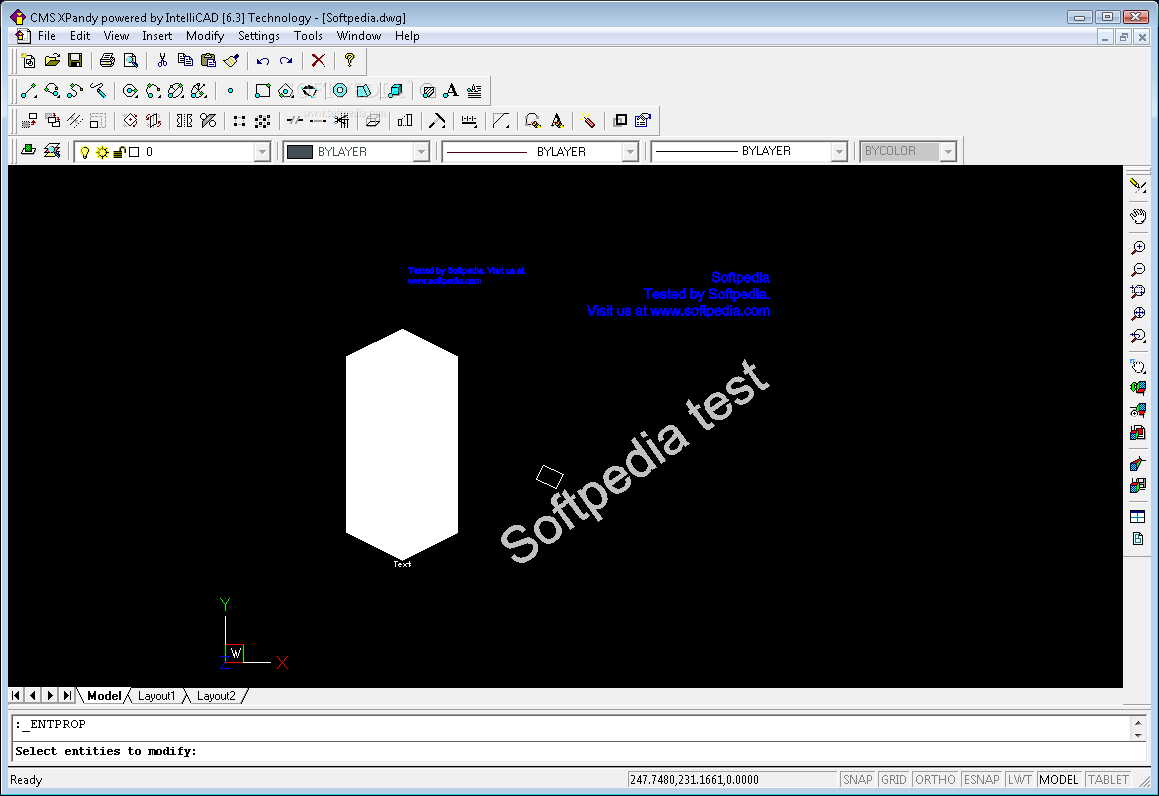Cut the selection with the scissors icon

tap(163, 61)
